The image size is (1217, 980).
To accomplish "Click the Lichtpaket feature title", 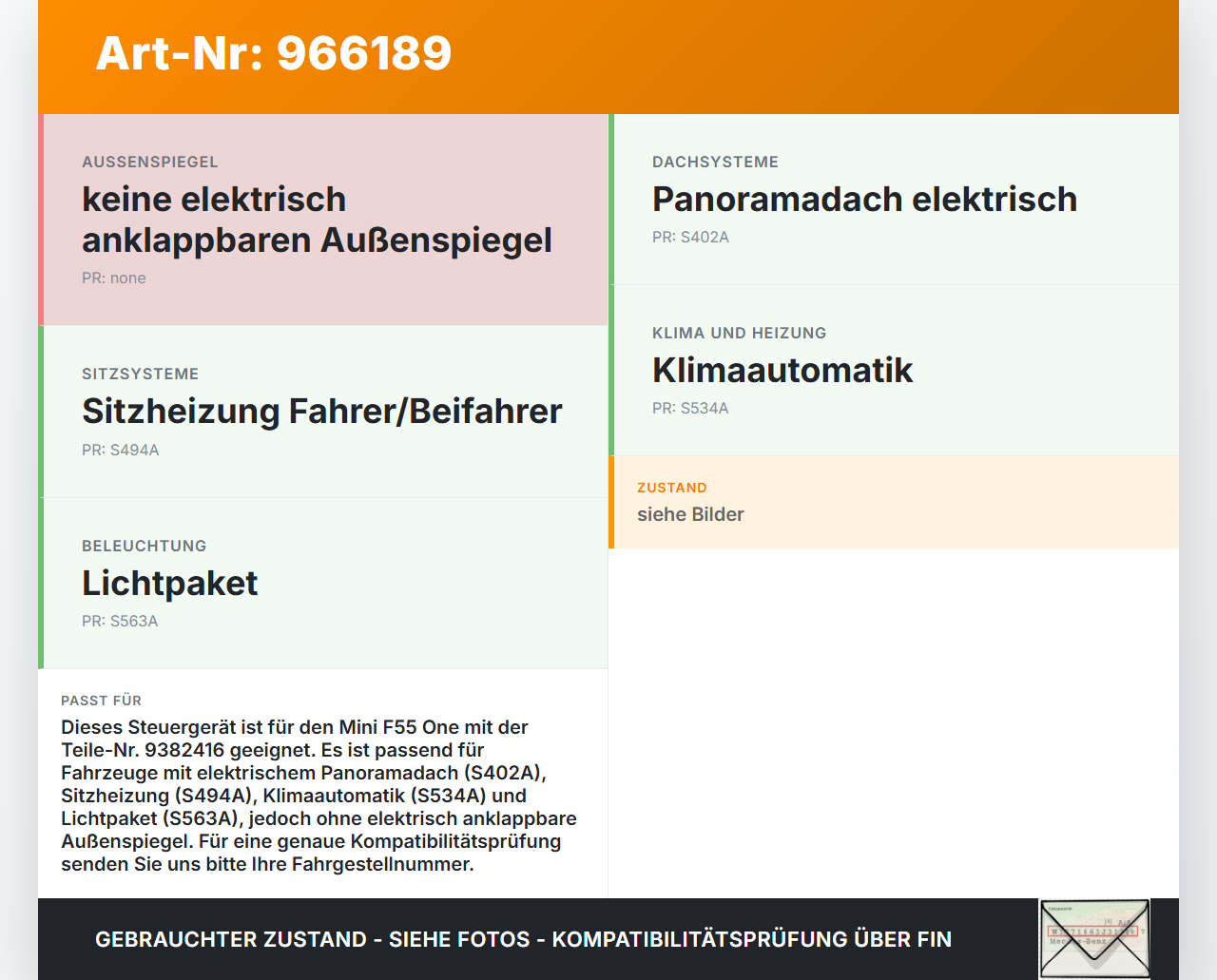I will [169, 583].
